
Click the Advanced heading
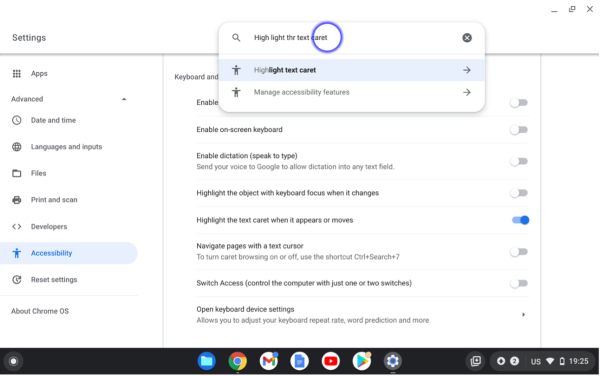point(27,99)
